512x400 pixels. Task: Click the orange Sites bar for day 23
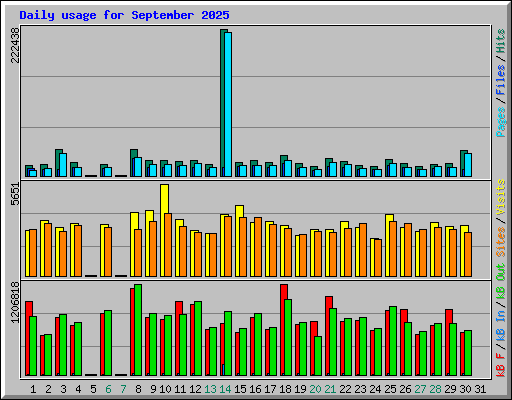(x=363, y=250)
